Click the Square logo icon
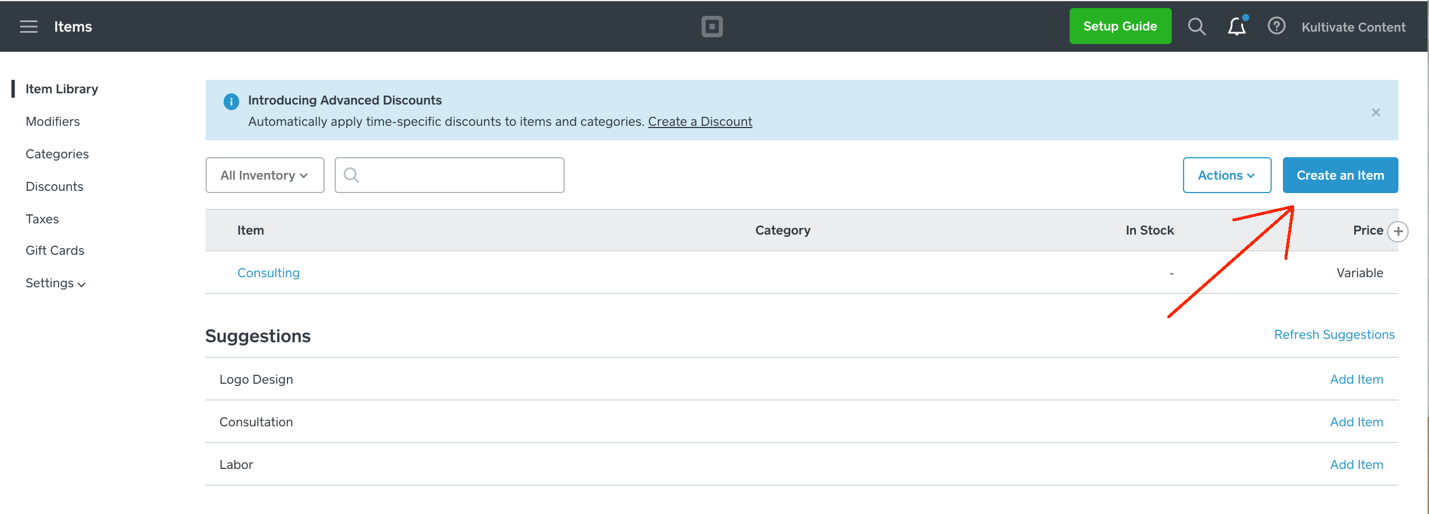The image size is (1429, 514). [x=712, y=27]
